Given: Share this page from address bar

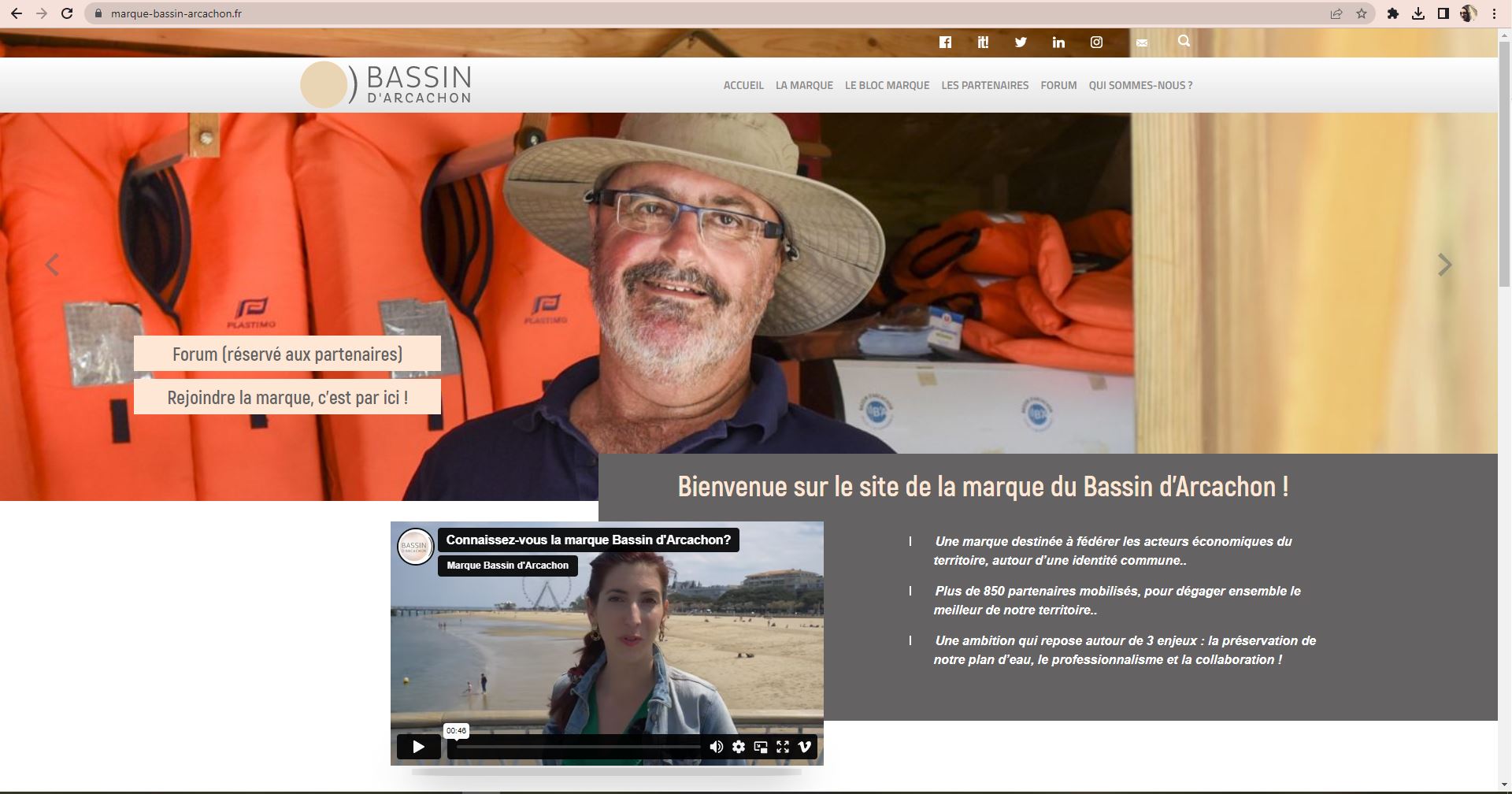Looking at the screenshot, I should (1336, 13).
